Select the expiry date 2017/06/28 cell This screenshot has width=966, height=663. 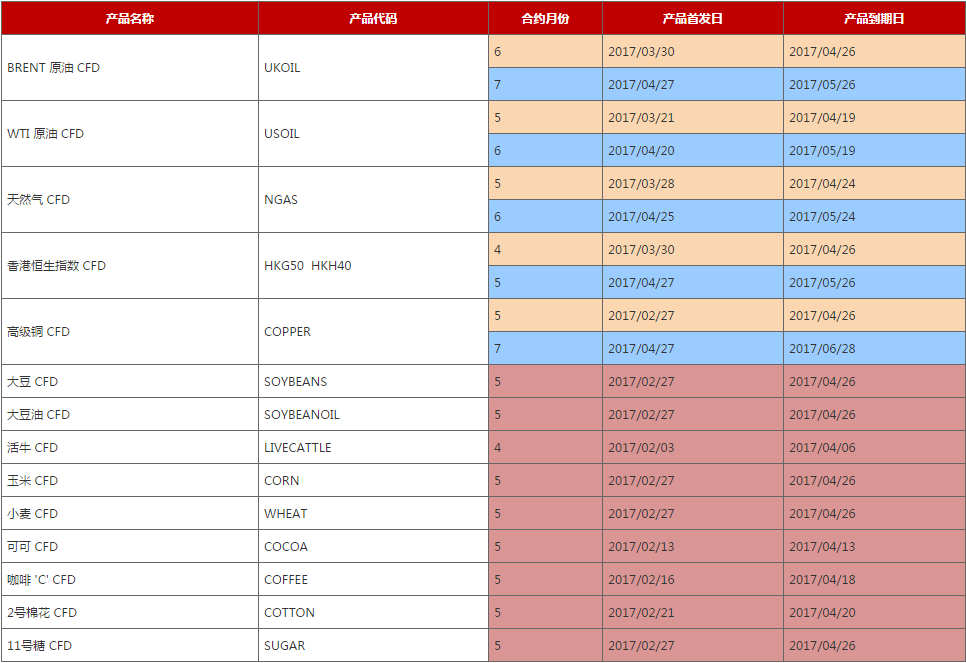tap(822, 349)
